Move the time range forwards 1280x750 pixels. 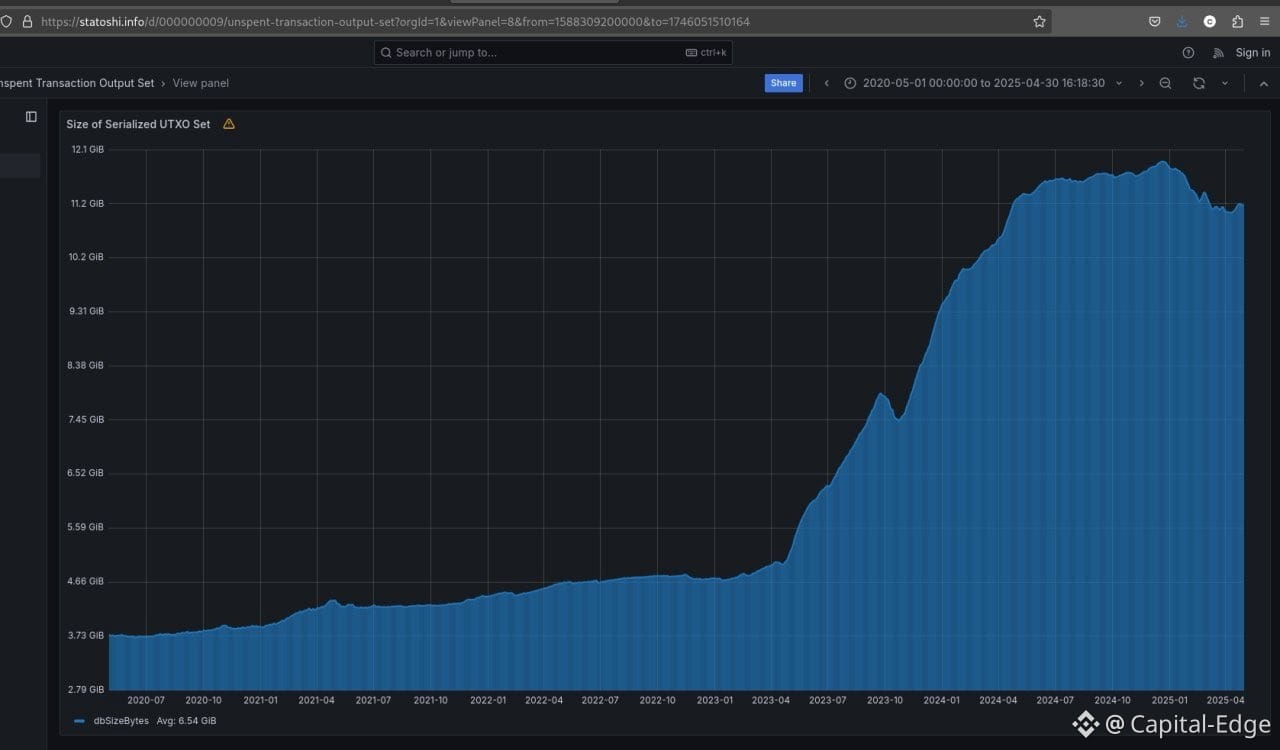pos(1141,83)
